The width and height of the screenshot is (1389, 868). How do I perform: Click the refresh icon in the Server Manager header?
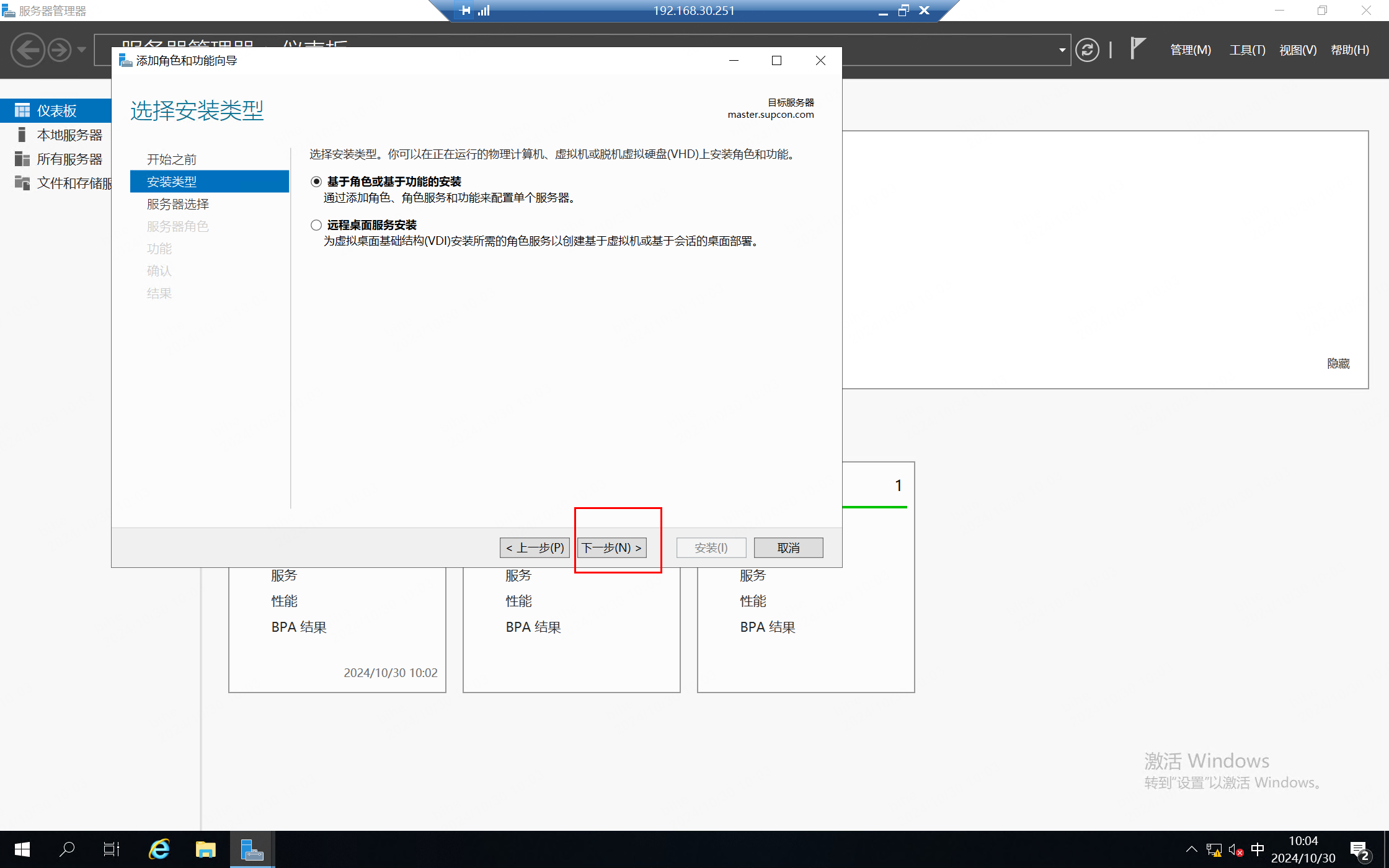1086,50
